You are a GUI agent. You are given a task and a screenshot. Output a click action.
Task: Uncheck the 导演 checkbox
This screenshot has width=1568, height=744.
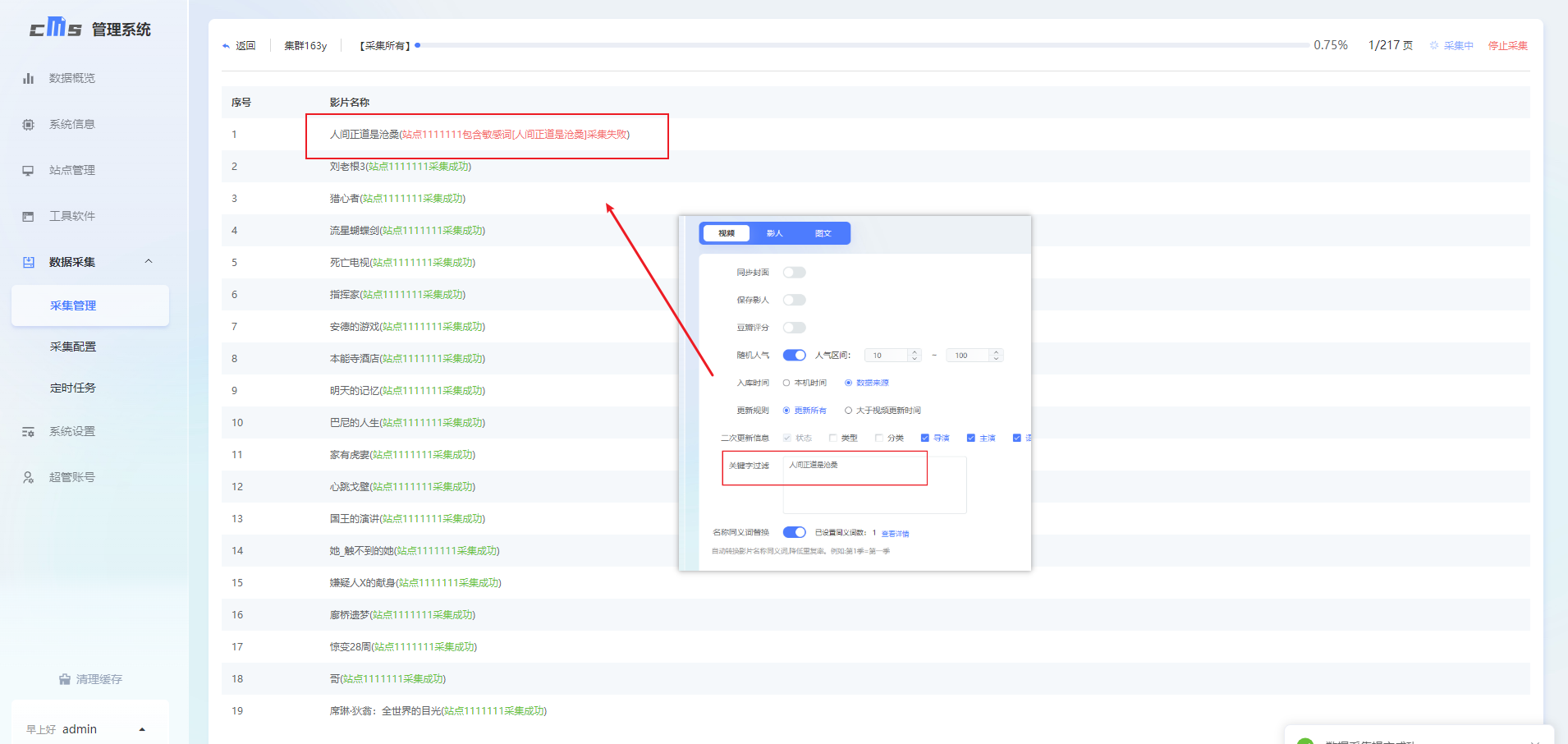tap(925, 438)
